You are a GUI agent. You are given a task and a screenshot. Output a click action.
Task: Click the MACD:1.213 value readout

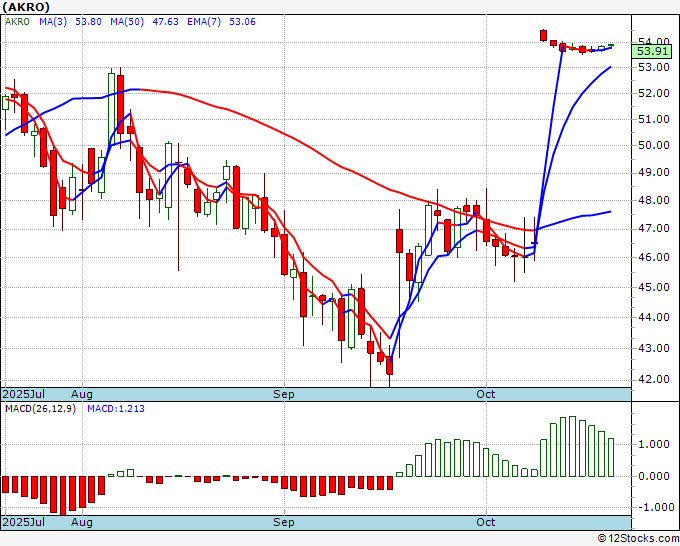[x=116, y=409]
